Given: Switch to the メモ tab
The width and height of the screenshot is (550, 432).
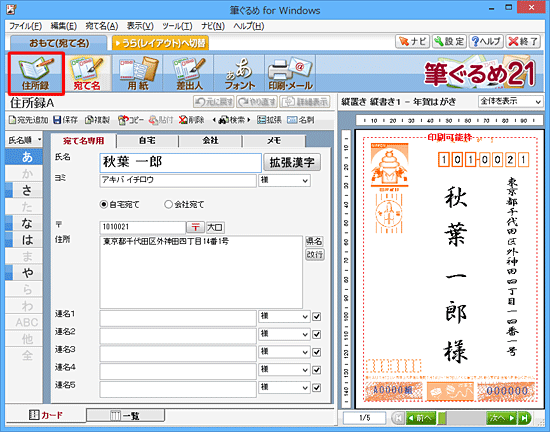Looking at the screenshot, I should click(274, 141).
